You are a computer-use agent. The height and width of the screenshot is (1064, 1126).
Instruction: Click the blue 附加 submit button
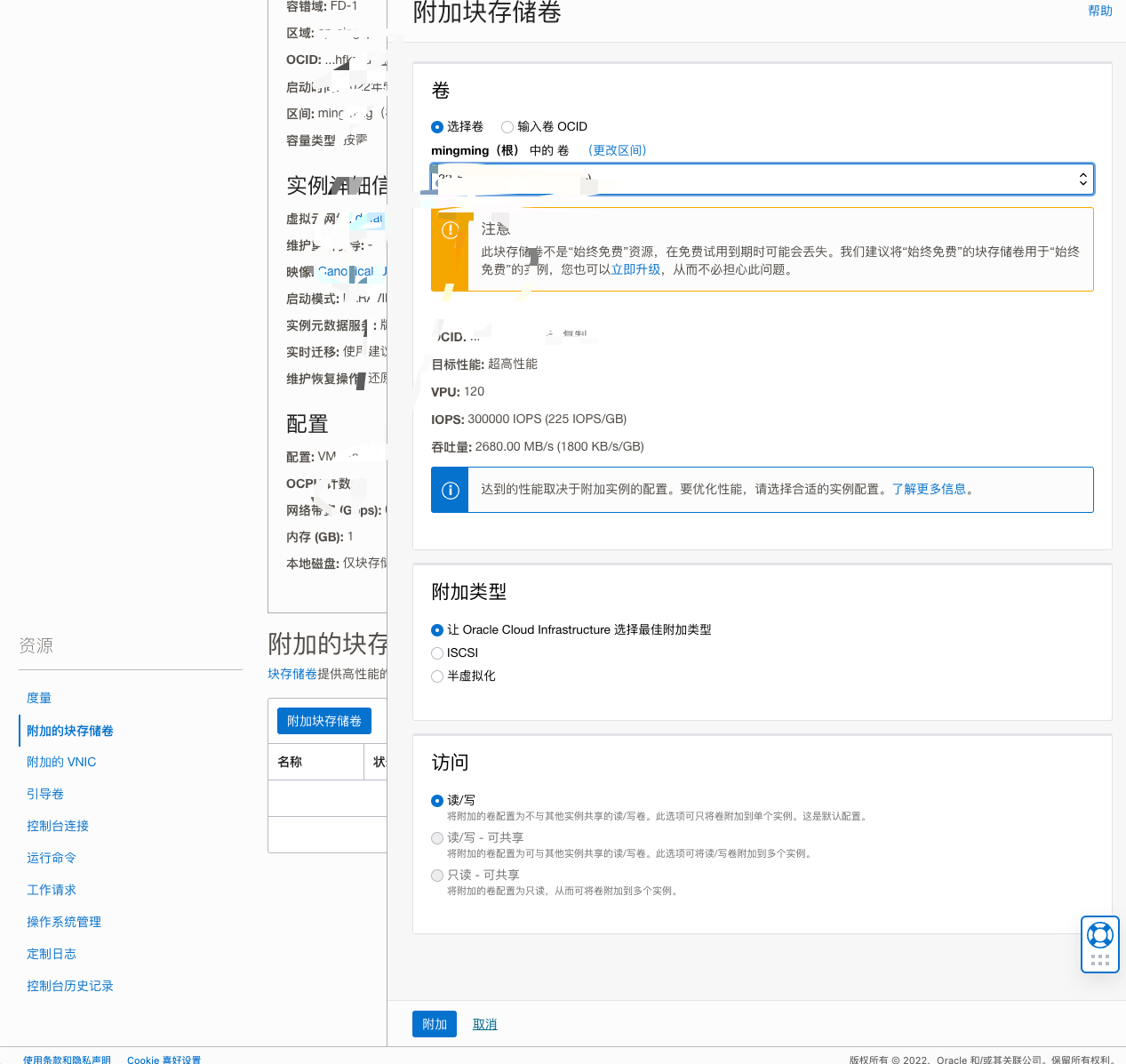[x=435, y=1024]
